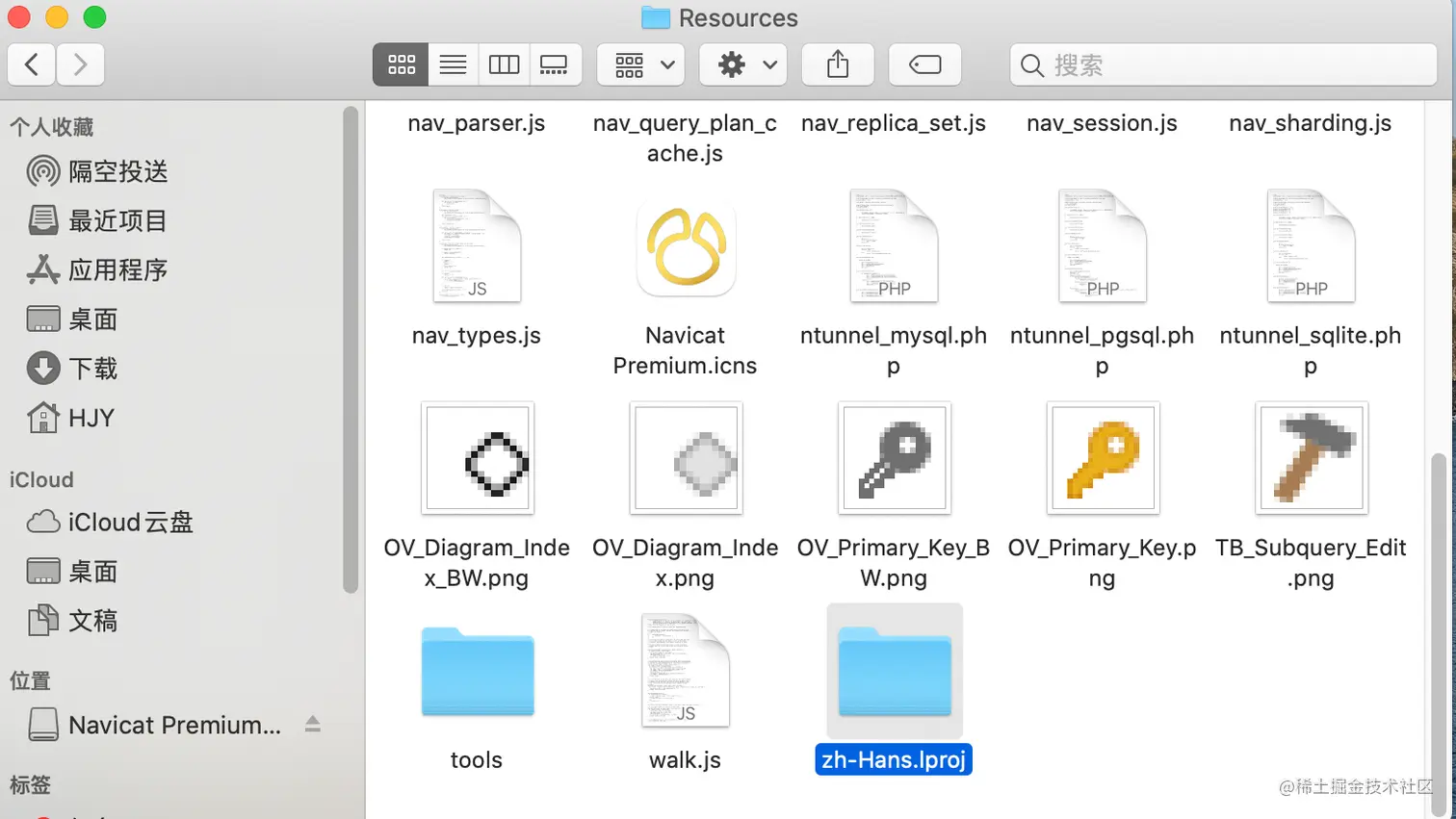Select the ntunnel_mysql.php file icon

tap(894, 246)
